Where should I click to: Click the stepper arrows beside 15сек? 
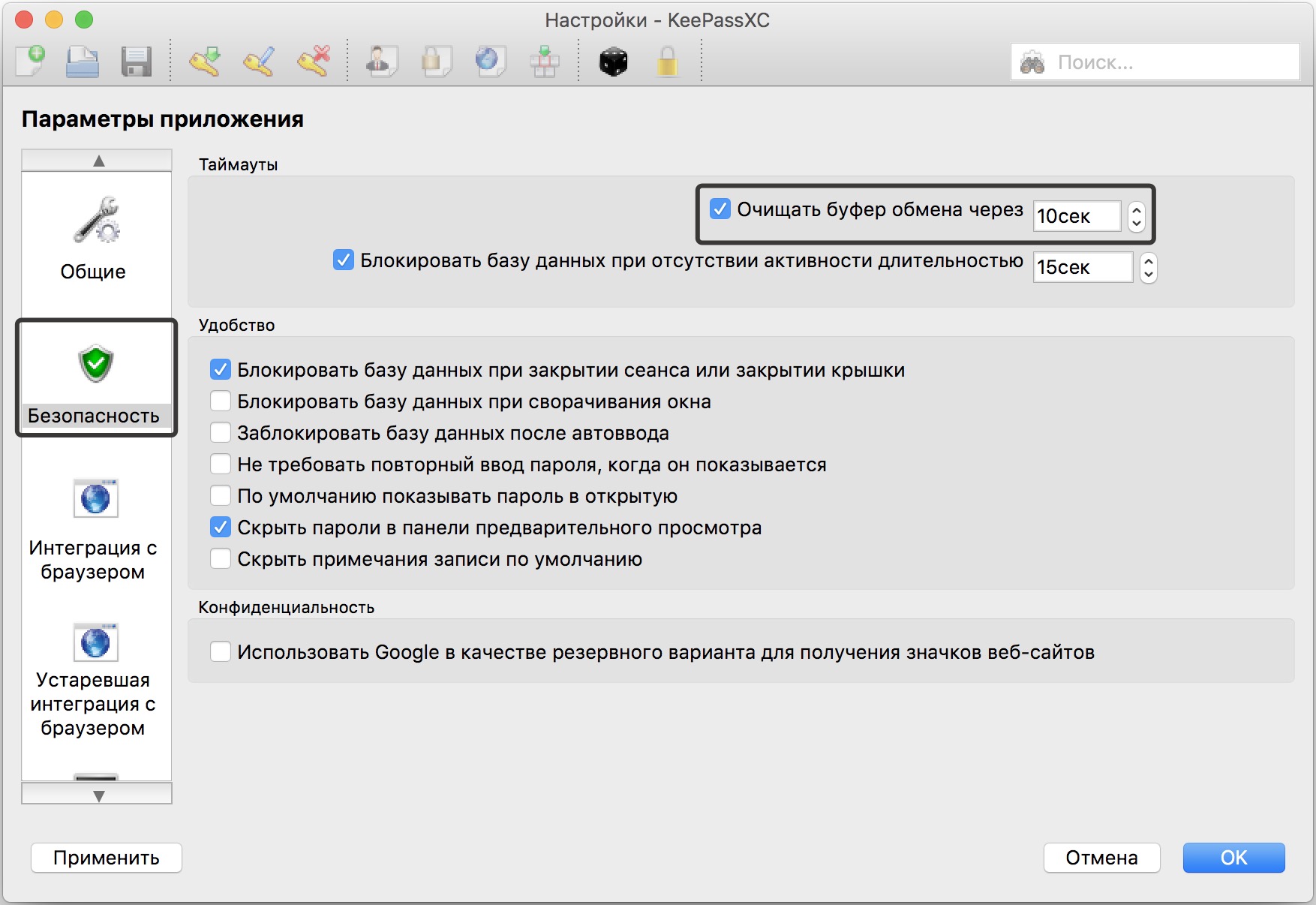(x=1149, y=267)
